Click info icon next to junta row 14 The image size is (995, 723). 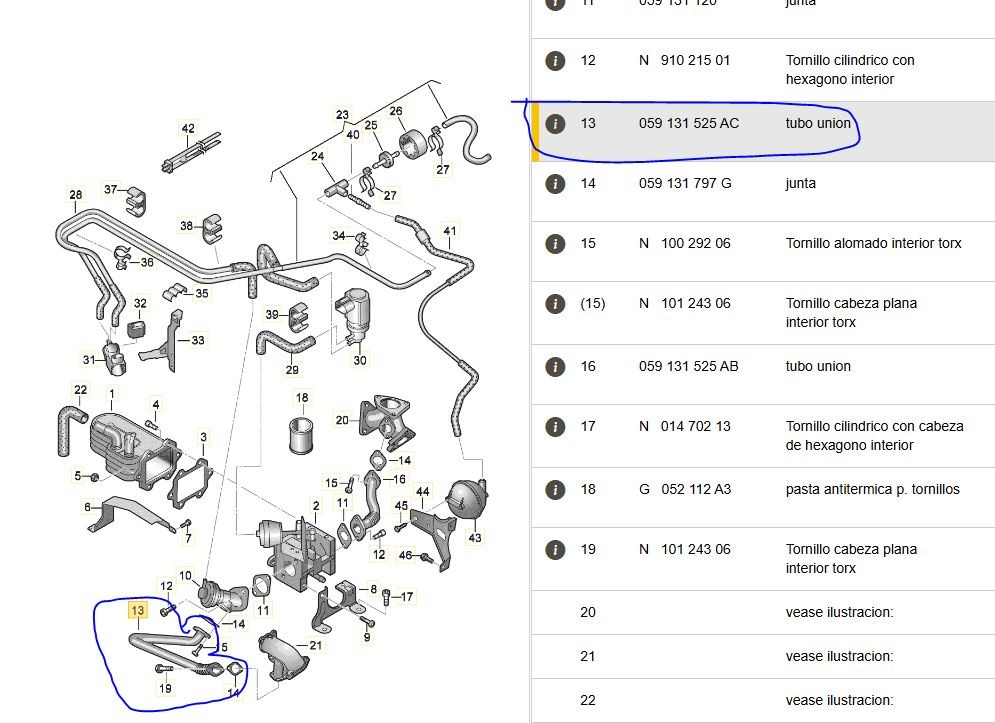[555, 184]
